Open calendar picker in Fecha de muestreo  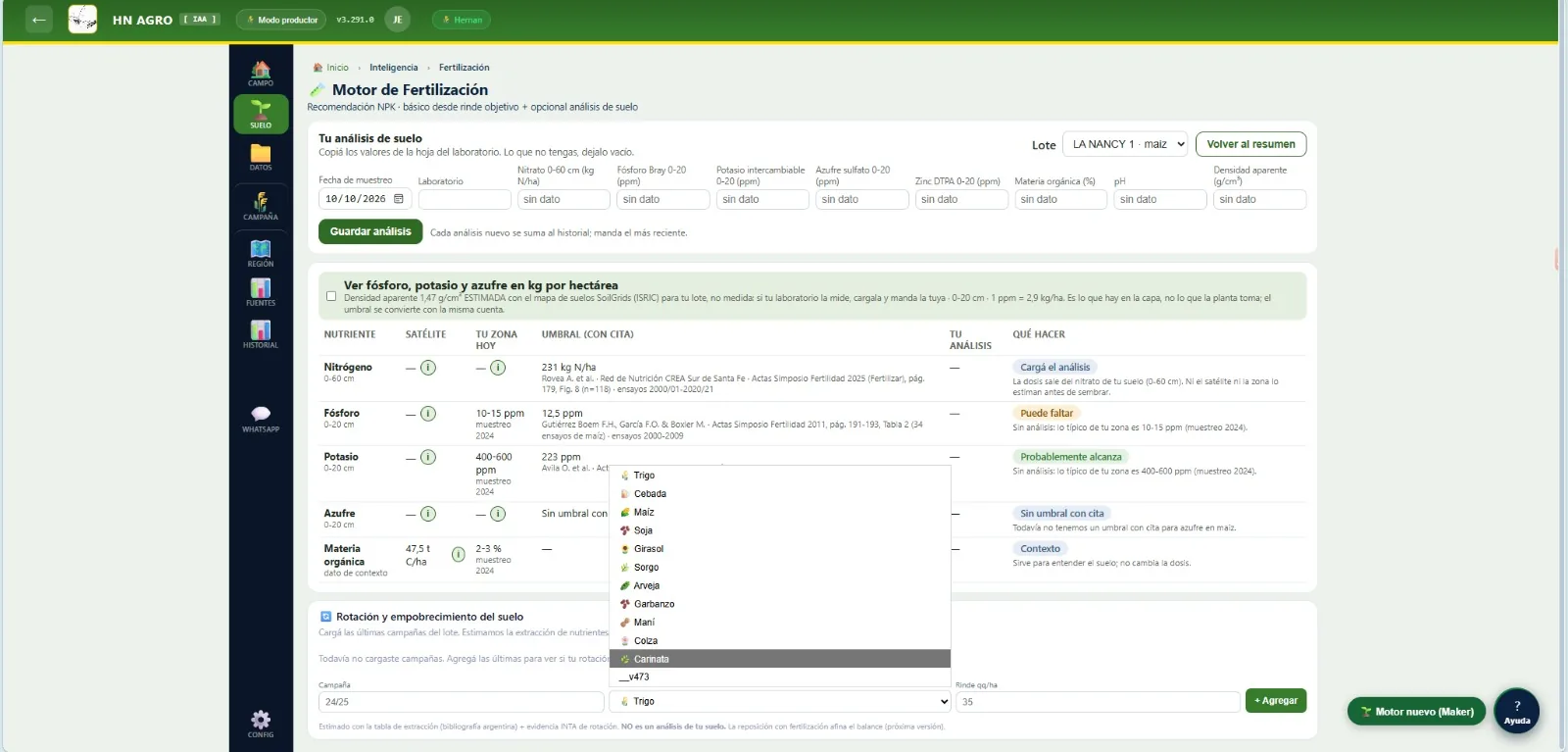[x=399, y=199]
